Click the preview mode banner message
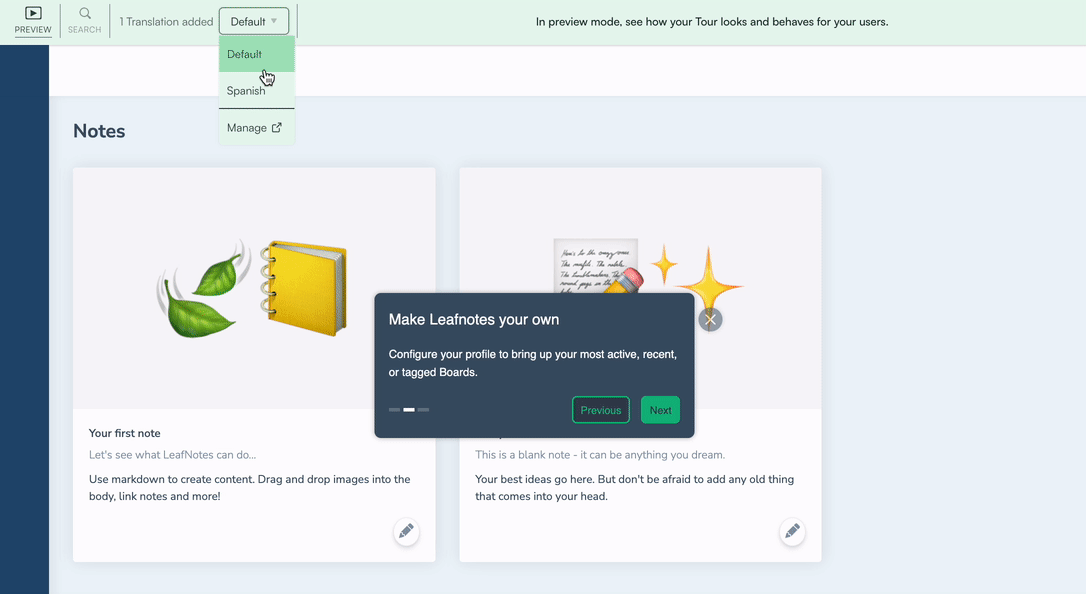The image size is (1086, 594). point(712,21)
